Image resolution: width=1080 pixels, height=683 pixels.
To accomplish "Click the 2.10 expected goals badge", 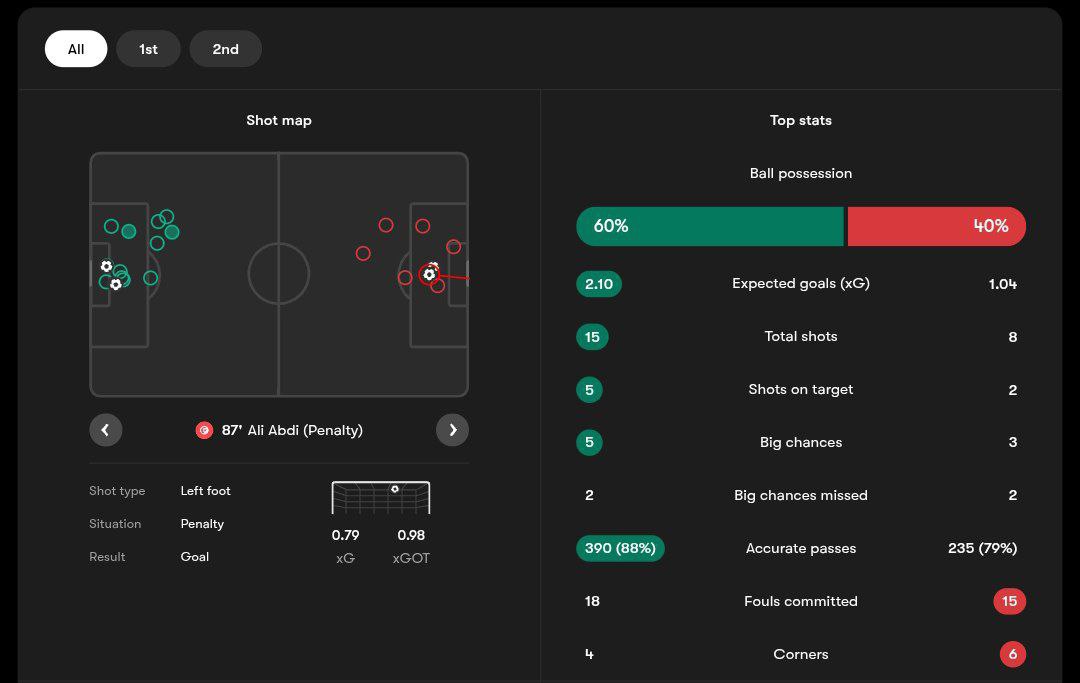I will click(599, 284).
